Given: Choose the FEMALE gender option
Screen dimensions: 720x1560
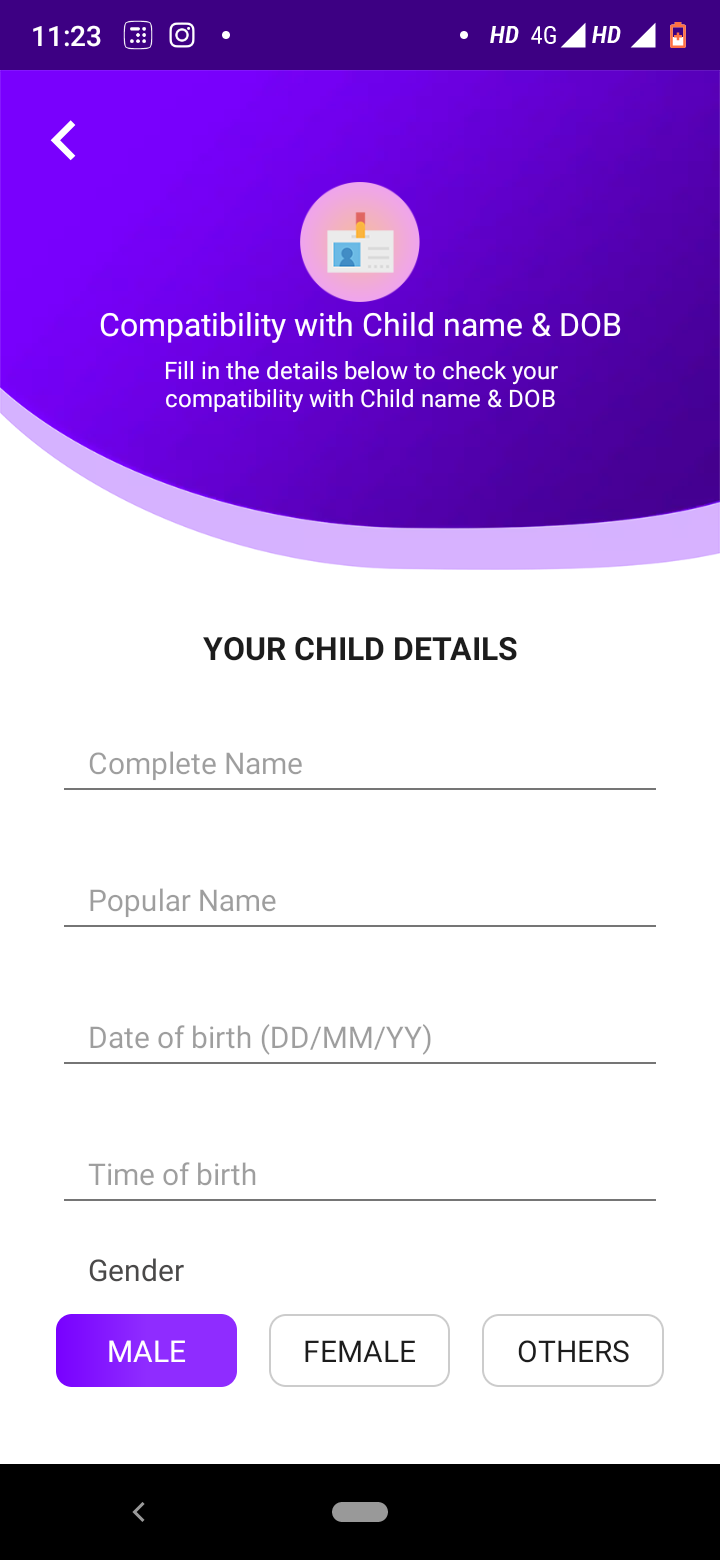Looking at the screenshot, I should tap(360, 1351).
